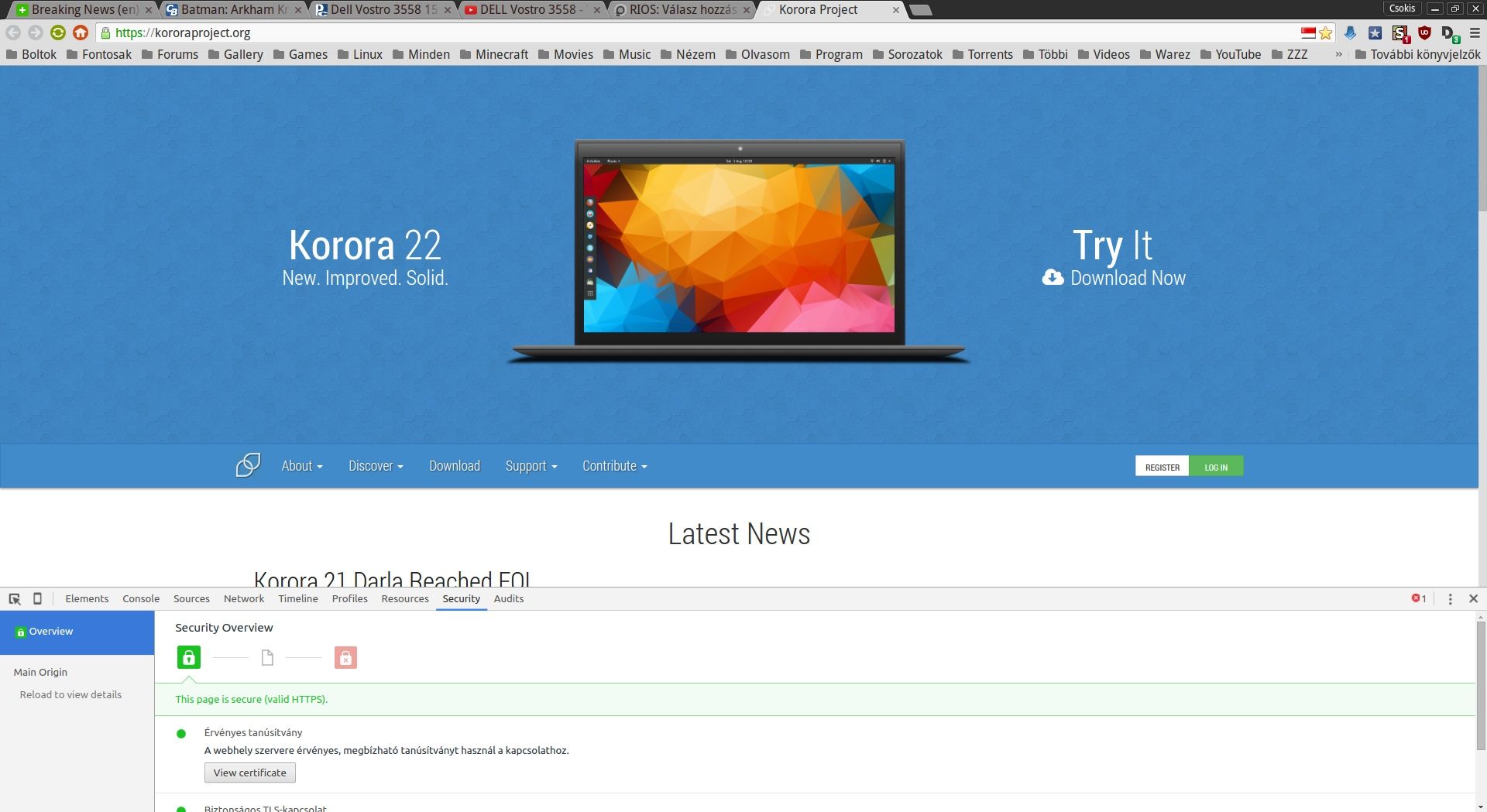This screenshot has height=812, width=1487.
Task: Show hidden bookmarks with the chevron
Action: click(1339, 54)
